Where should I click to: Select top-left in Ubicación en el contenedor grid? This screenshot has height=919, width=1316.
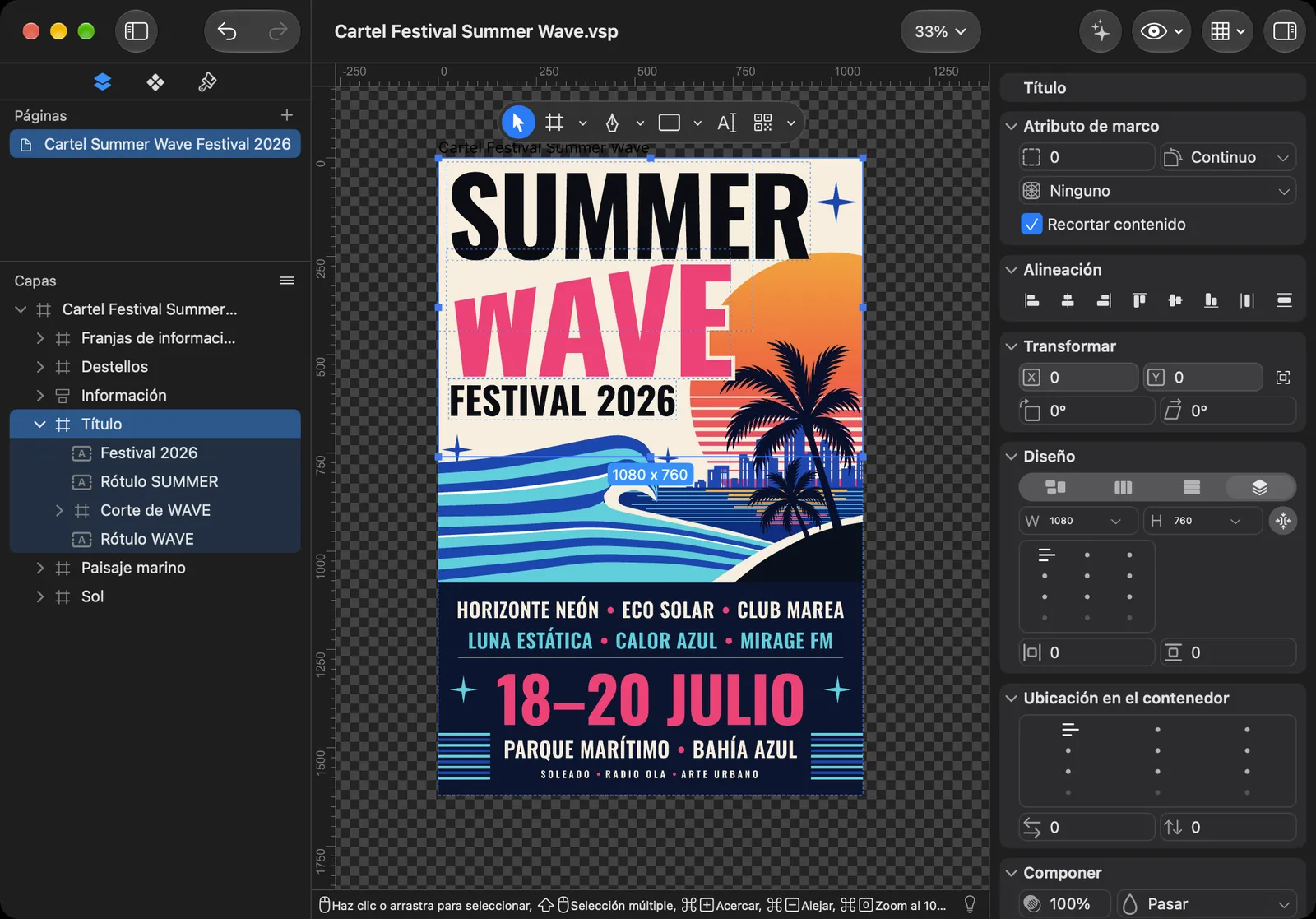pyautogui.click(x=1069, y=730)
